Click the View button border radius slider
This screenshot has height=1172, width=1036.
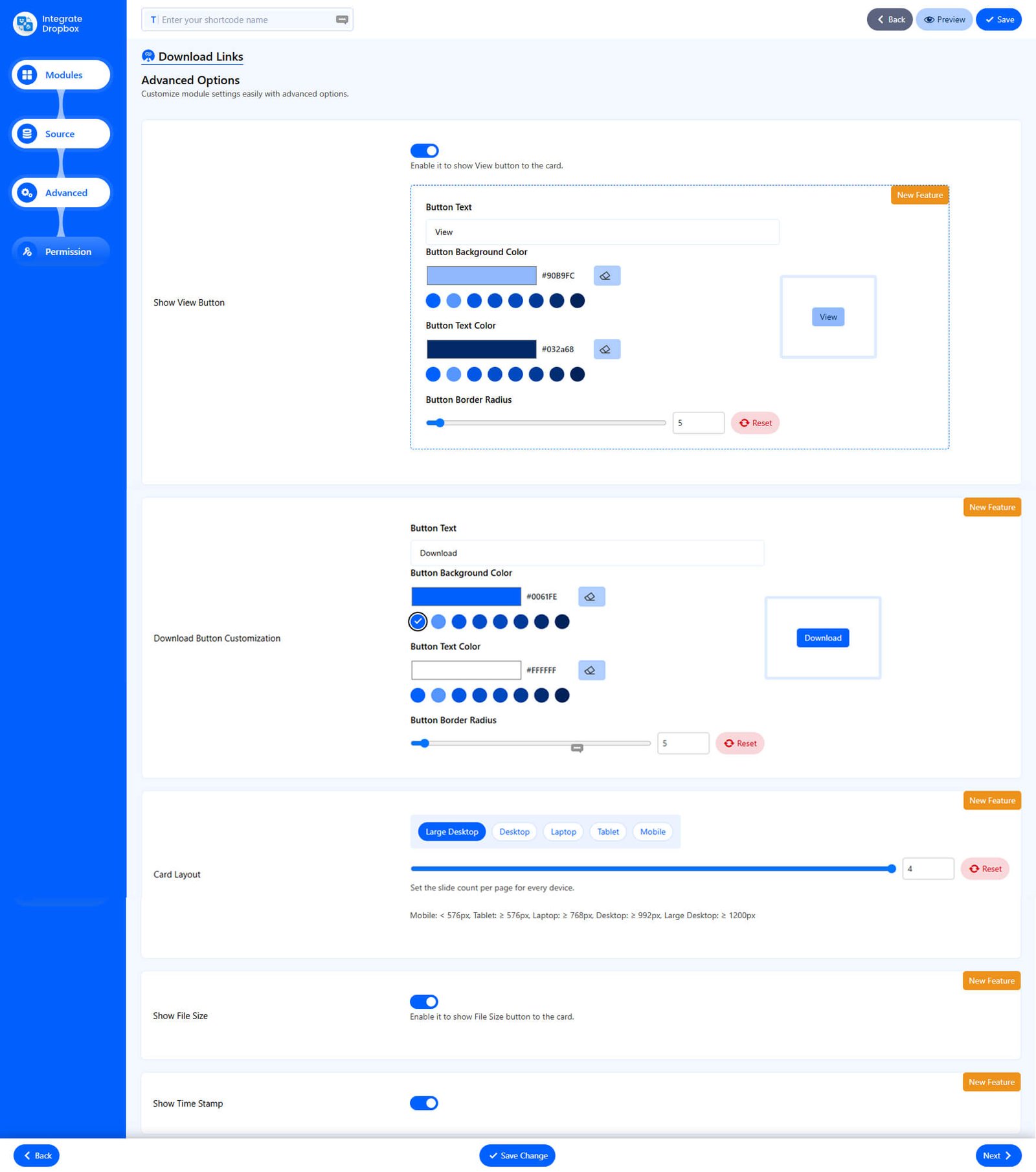tap(546, 423)
